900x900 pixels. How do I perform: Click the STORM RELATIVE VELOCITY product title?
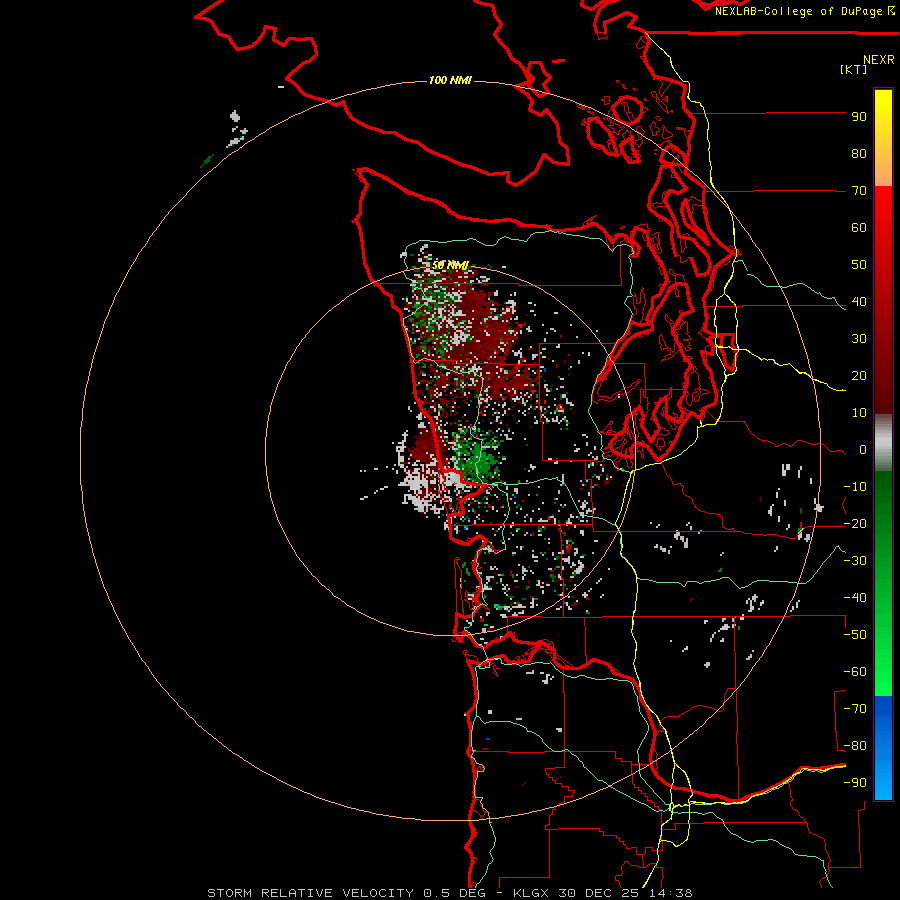click(310, 893)
